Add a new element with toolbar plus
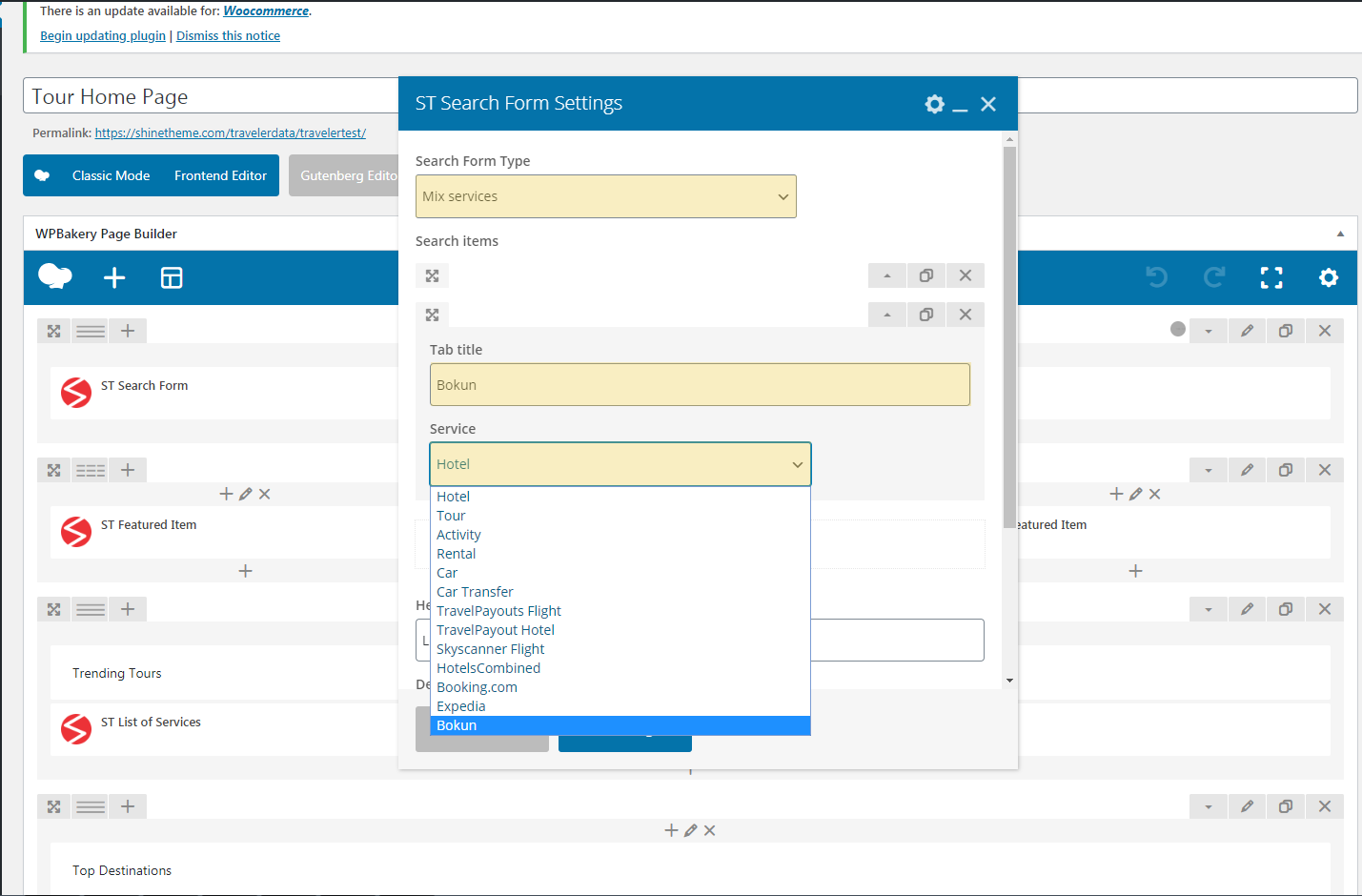The width and height of the screenshot is (1362, 896). tap(114, 277)
